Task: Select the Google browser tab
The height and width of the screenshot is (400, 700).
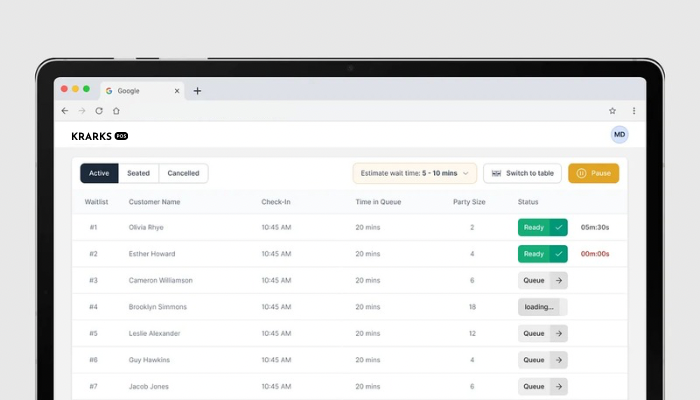Action: [142, 91]
